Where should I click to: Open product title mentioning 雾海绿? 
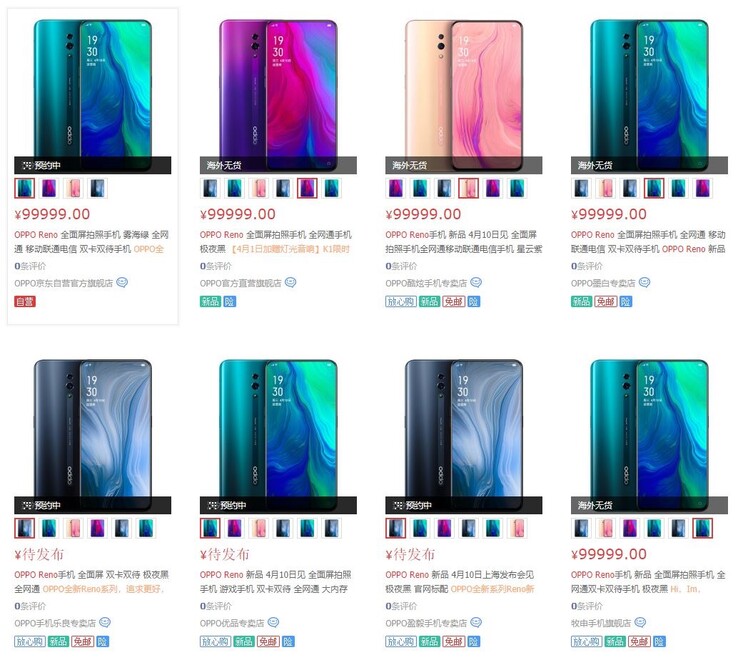[91, 241]
